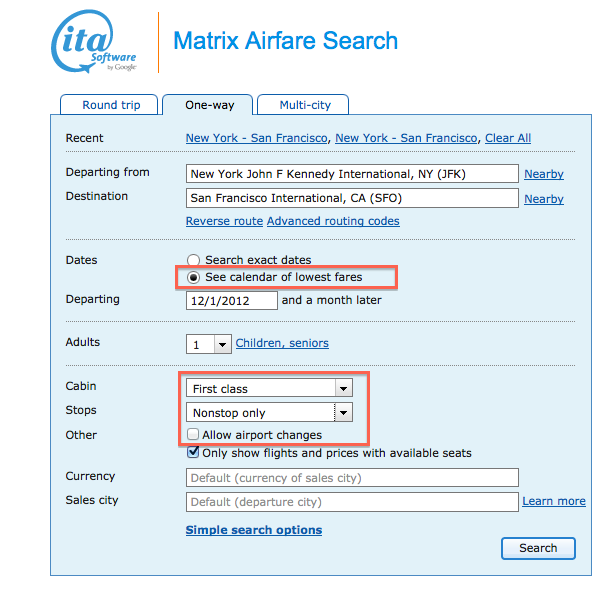The width and height of the screenshot is (601, 590).
Task: Click Clear All in recent searches
Action: click(508, 138)
